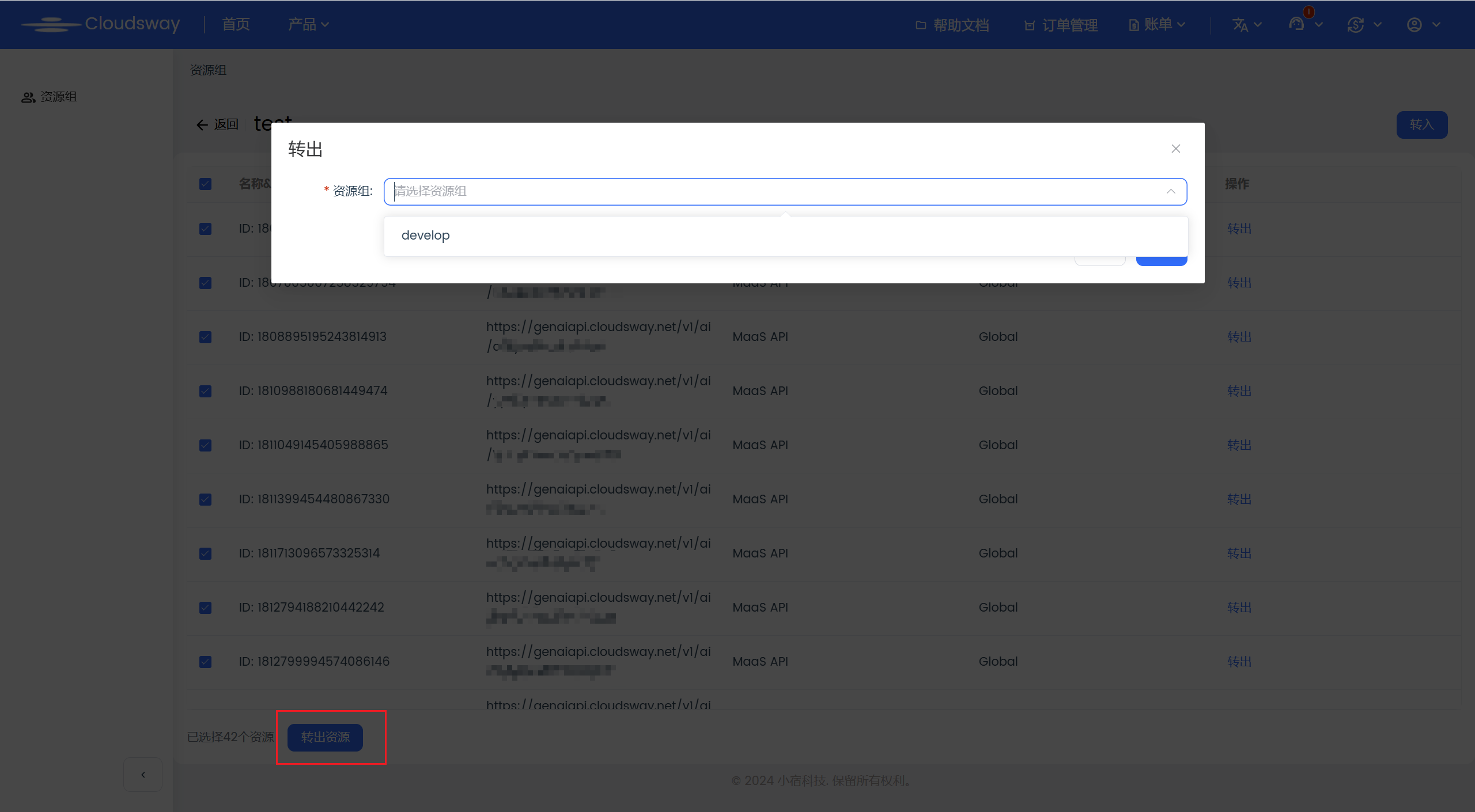Click the 转出资源 bulk transfer button
Viewport: 1475px width, 812px height.
[325, 737]
